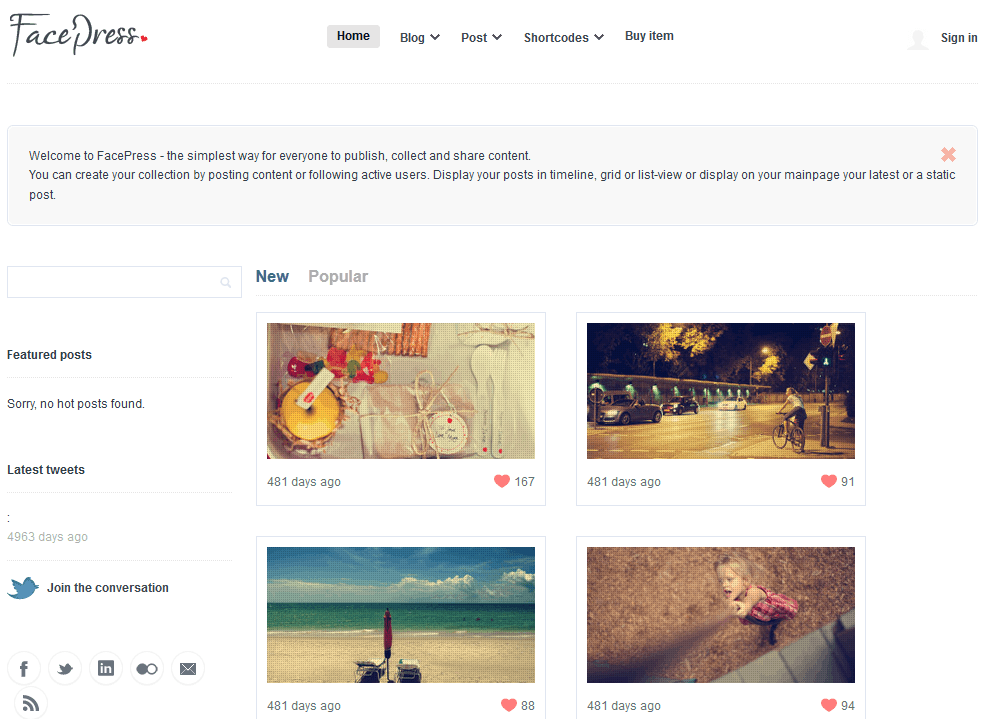Screen dimensions: 995x719
Task: Click the user avatar icon beside Sign in
Action: (918, 39)
